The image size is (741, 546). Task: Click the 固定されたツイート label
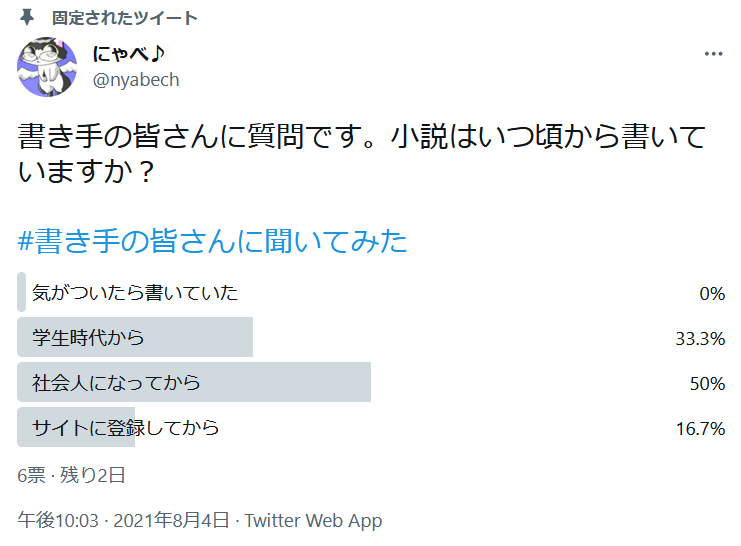(x=125, y=18)
